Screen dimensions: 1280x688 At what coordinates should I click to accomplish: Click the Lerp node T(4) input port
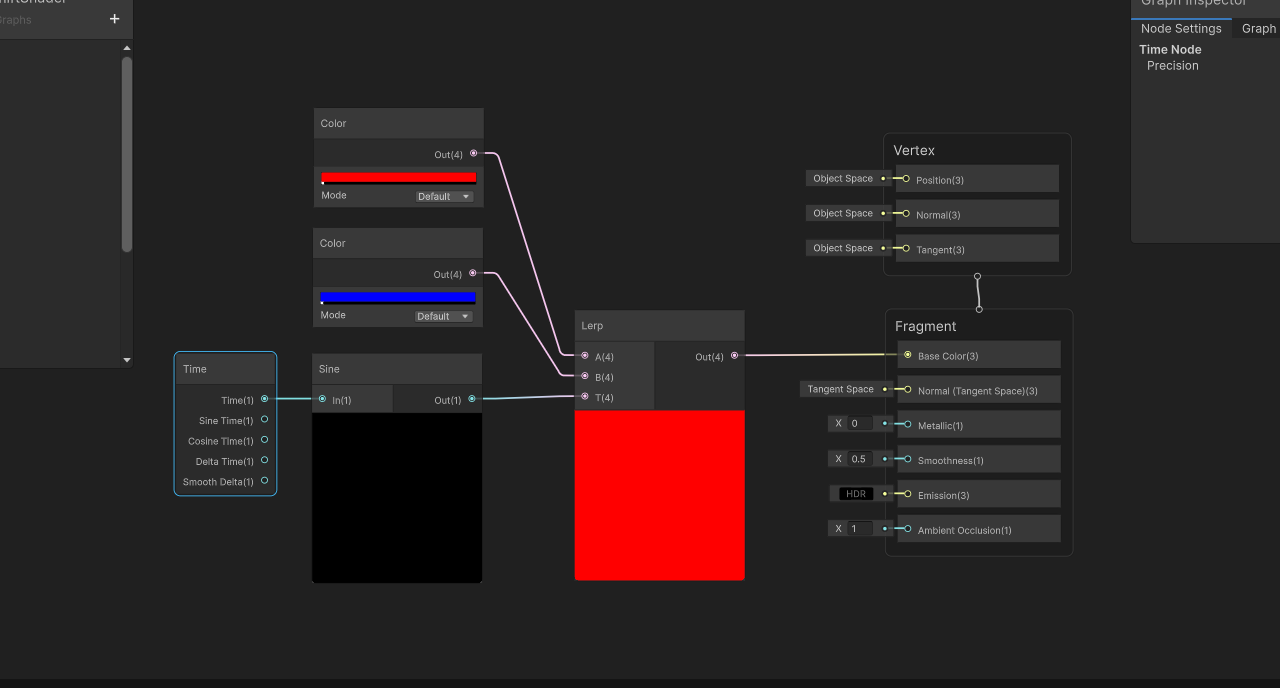[x=585, y=397]
